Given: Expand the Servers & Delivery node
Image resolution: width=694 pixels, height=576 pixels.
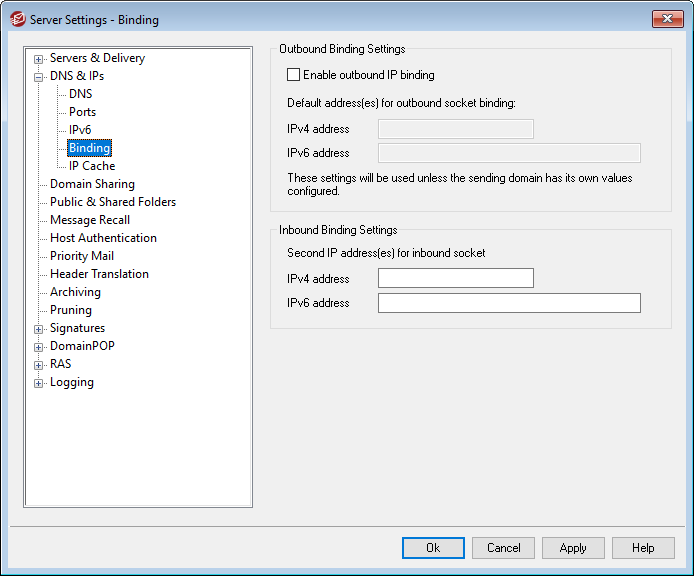Looking at the screenshot, I should pyautogui.click(x=39, y=59).
